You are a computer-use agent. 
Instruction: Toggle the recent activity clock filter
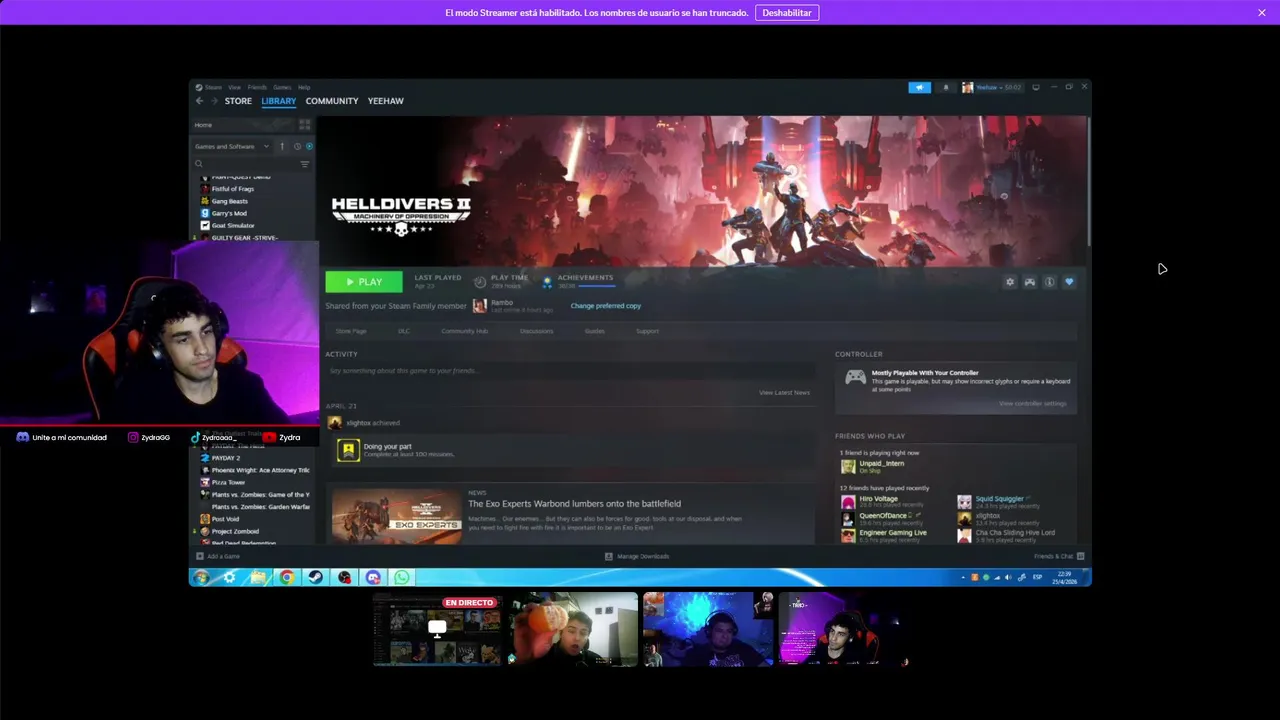(x=297, y=146)
